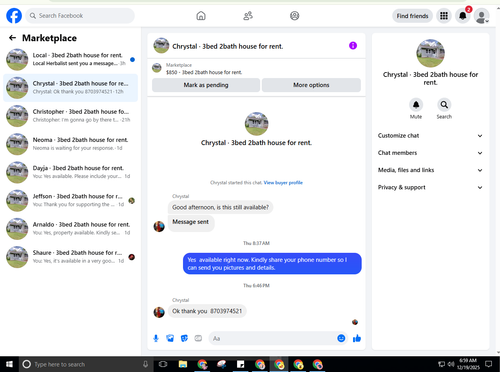500x372 pixels.
Task: Open Neoma conversation in list
Action: [x=70, y=144]
